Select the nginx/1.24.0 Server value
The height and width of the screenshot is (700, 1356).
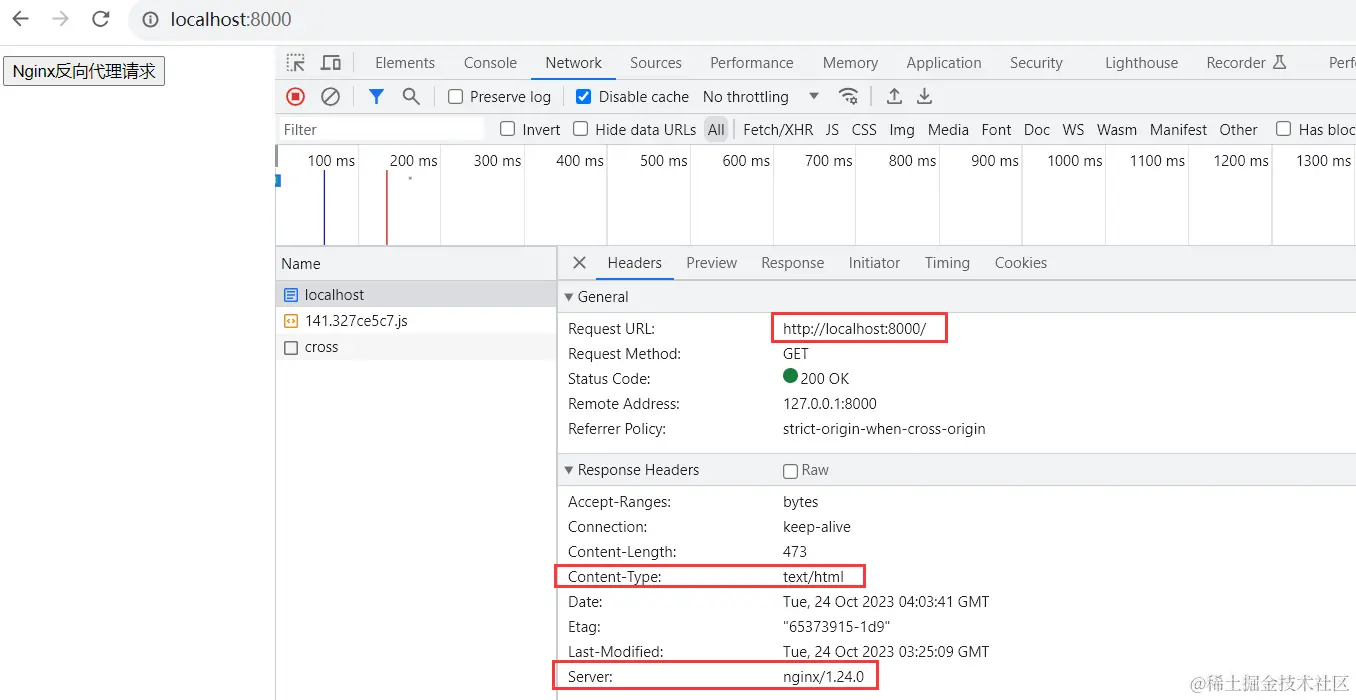click(823, 677)
